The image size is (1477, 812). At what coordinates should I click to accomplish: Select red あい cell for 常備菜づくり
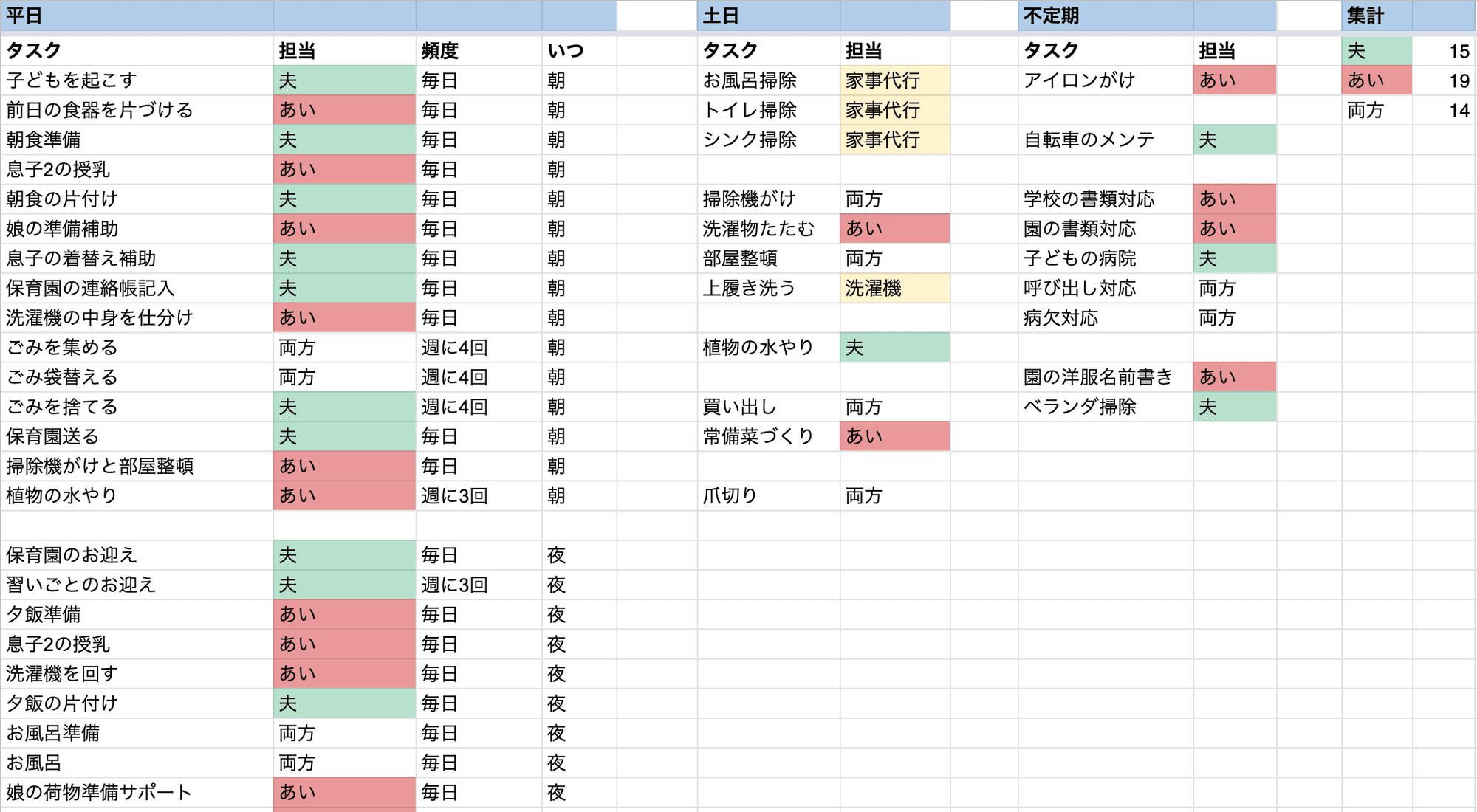coord(894,436)
